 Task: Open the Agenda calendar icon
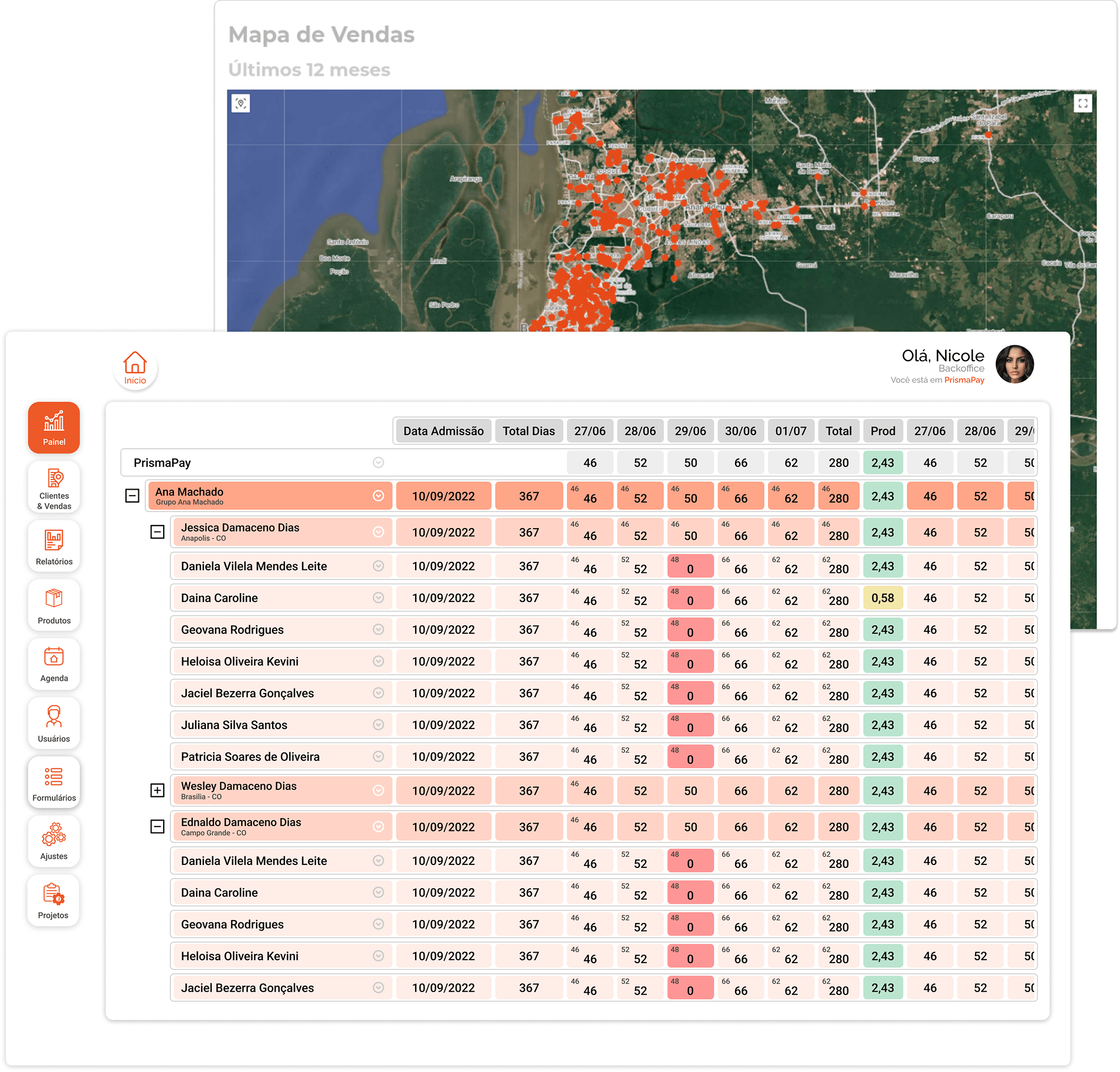[x=54, y=663]
